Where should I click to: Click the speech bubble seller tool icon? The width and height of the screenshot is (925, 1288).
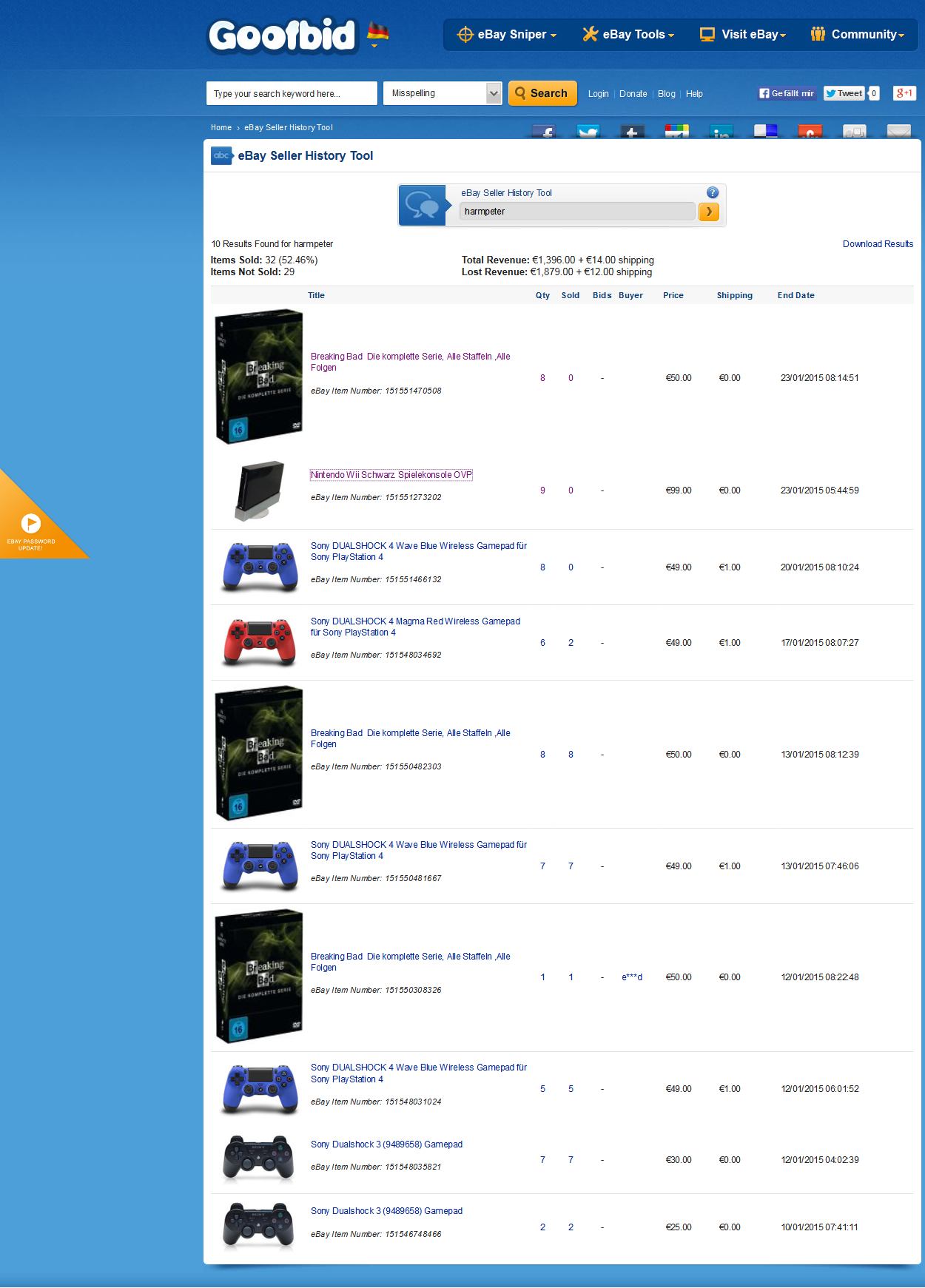[x=423, y=205]
